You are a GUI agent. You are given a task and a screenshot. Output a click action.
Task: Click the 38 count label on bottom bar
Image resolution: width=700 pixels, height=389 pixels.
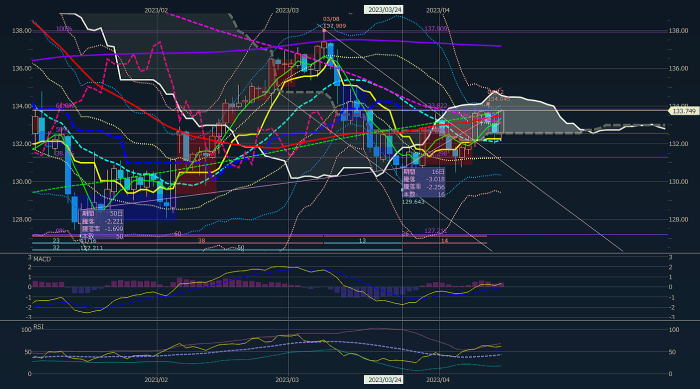pos(201,241)
